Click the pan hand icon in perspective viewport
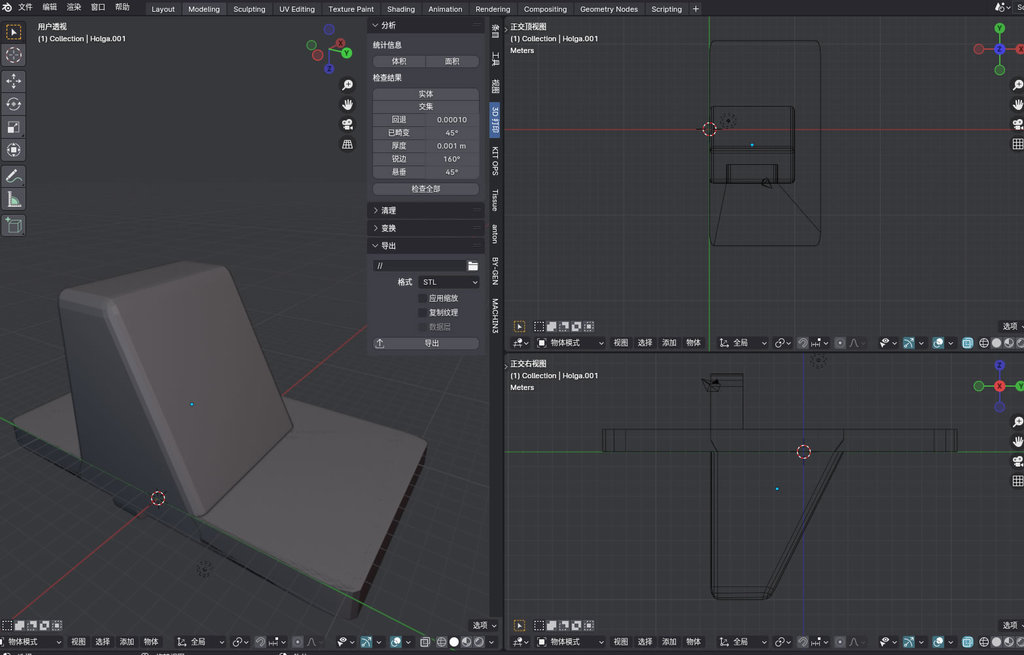Screen dimensions: 1024x655 (x=347, y=104)
